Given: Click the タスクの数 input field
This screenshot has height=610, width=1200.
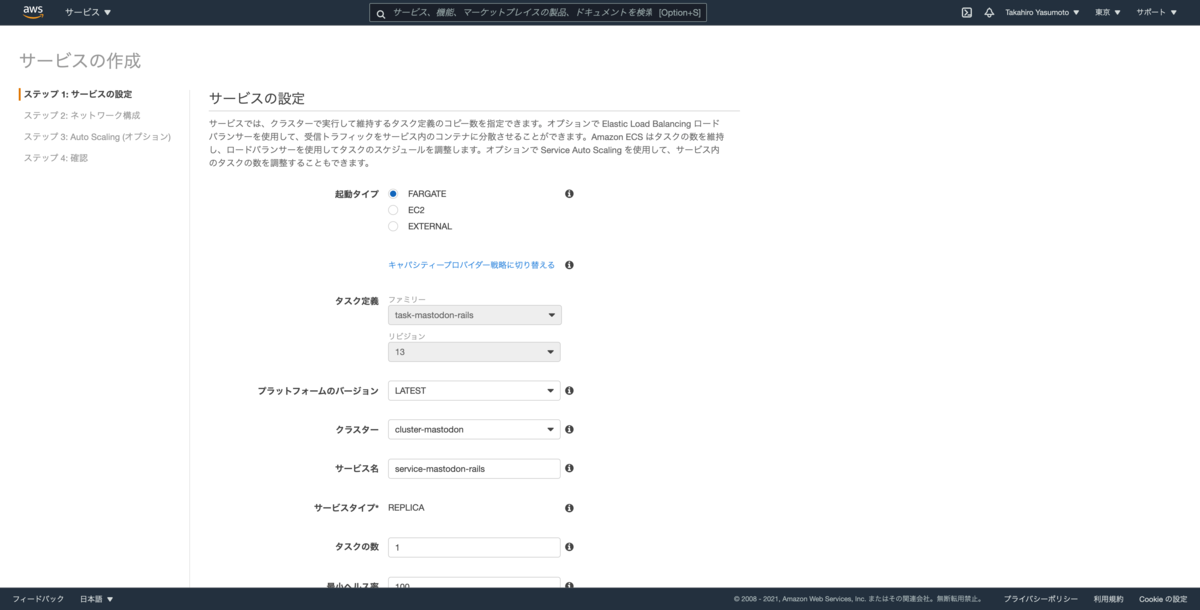Looking at the screenshot, I should pos(474,547).
